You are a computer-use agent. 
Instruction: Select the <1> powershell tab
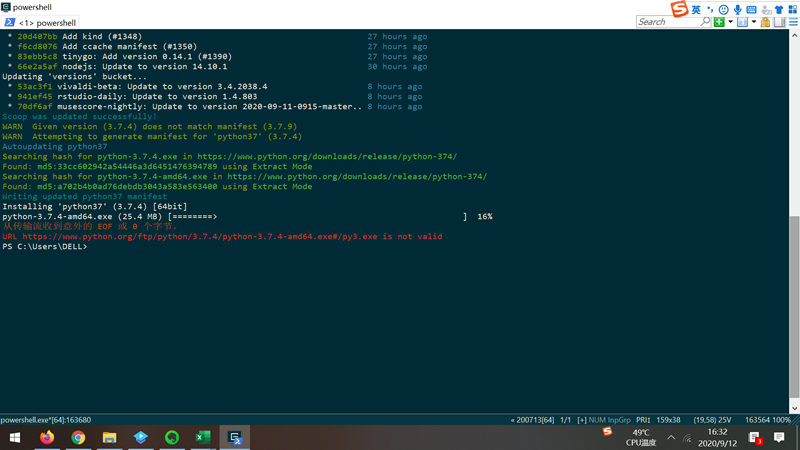point(40,22)
